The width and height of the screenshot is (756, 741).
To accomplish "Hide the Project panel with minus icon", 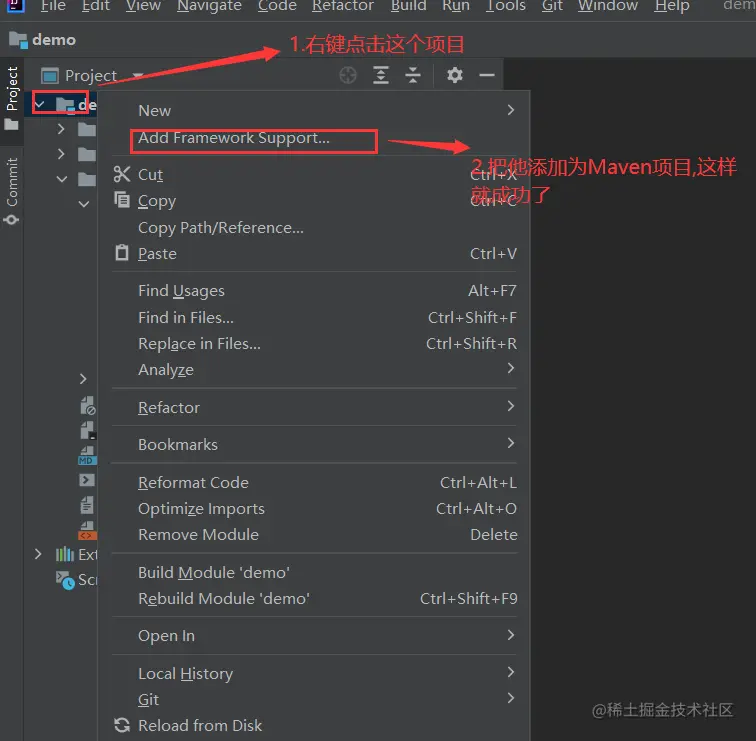I will [487, 75].
